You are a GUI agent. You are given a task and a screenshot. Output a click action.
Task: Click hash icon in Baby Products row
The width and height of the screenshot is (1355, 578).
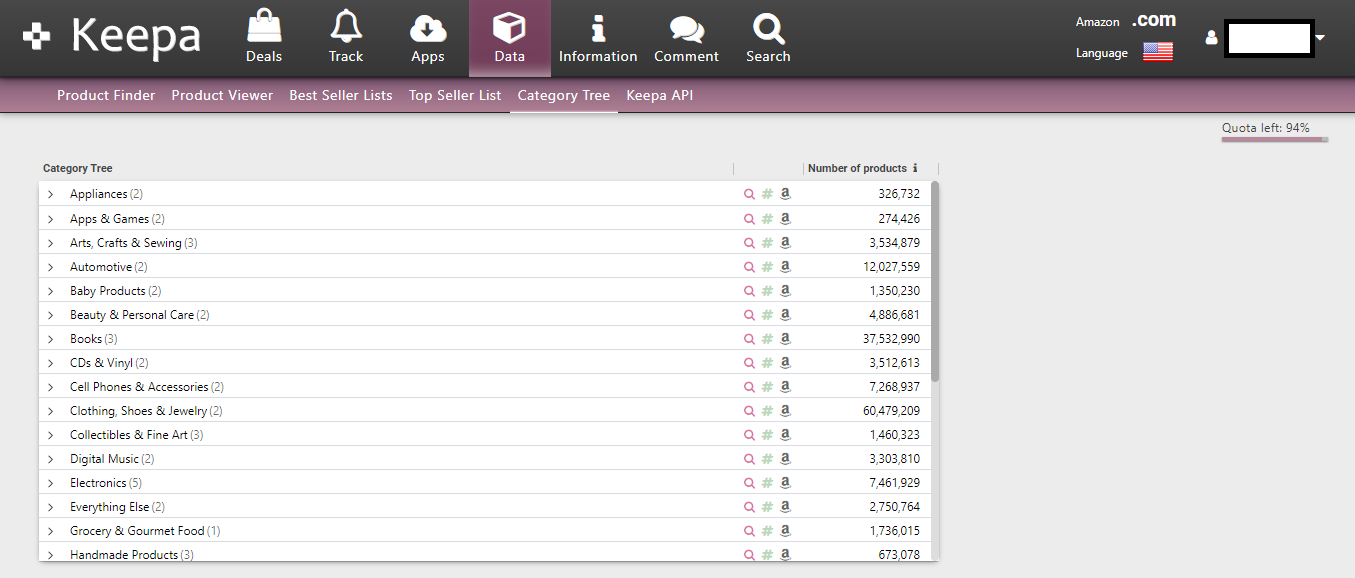click(x=767, y=290)
